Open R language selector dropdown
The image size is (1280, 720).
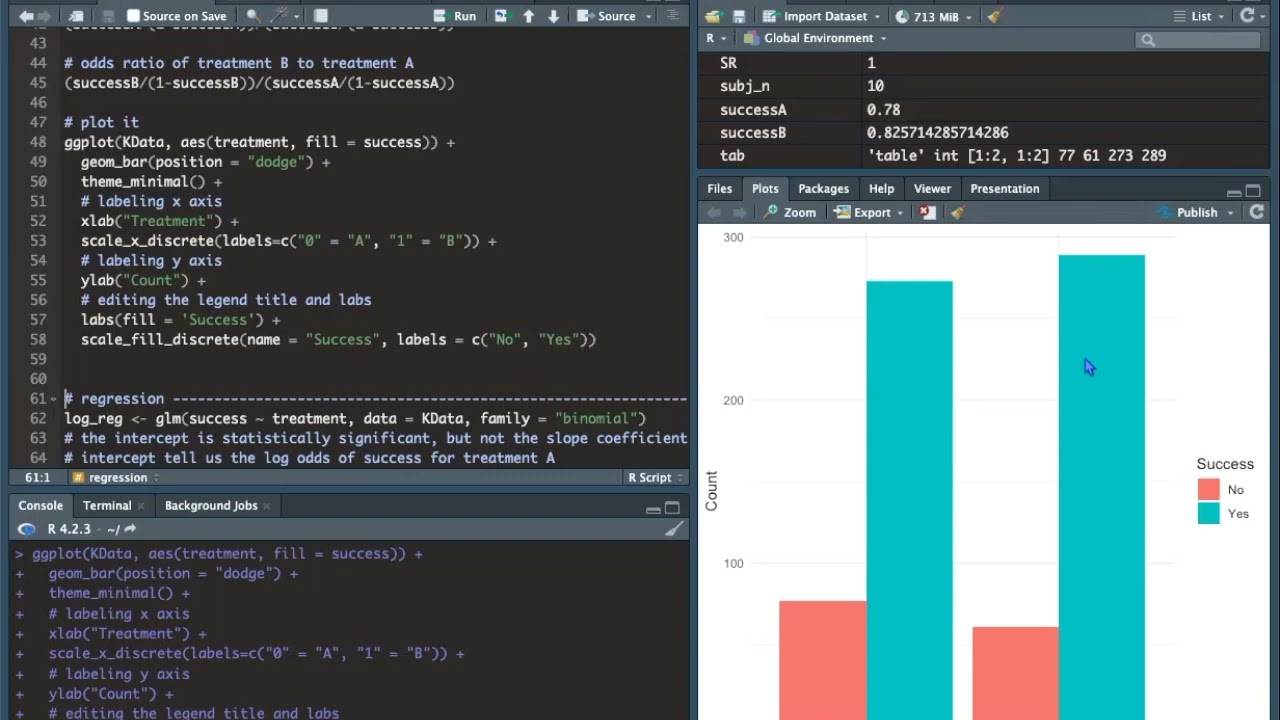pos(716,38)
